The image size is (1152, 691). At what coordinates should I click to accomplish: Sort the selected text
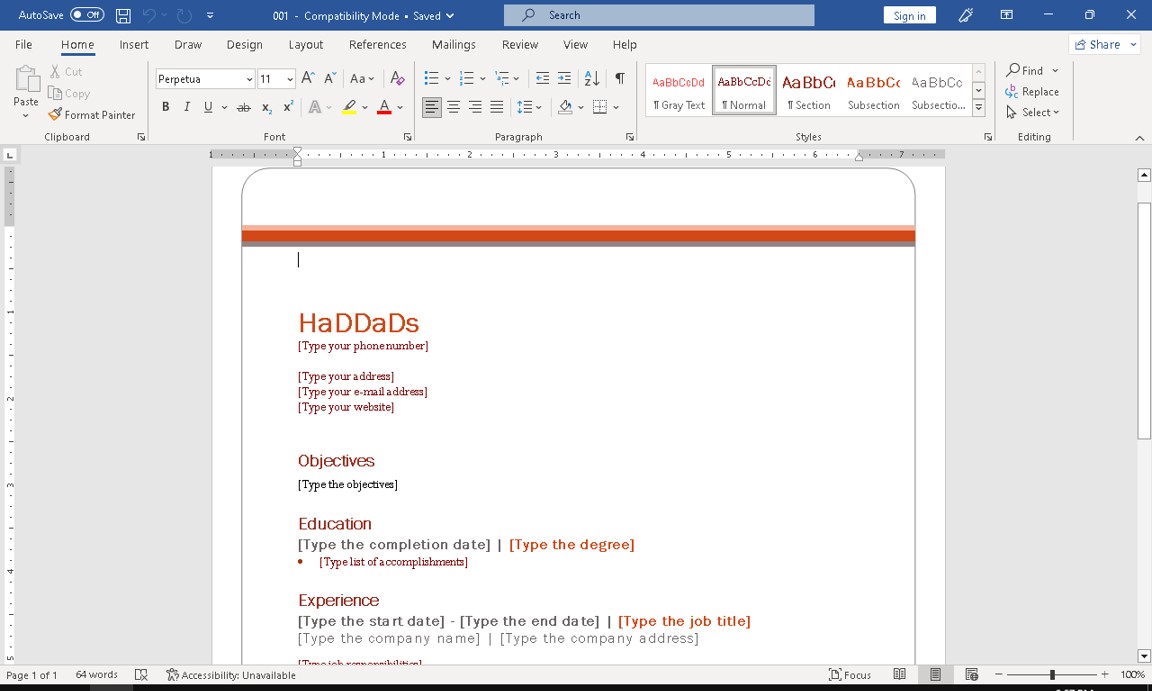pyautogui.click(x=591, y=79)
